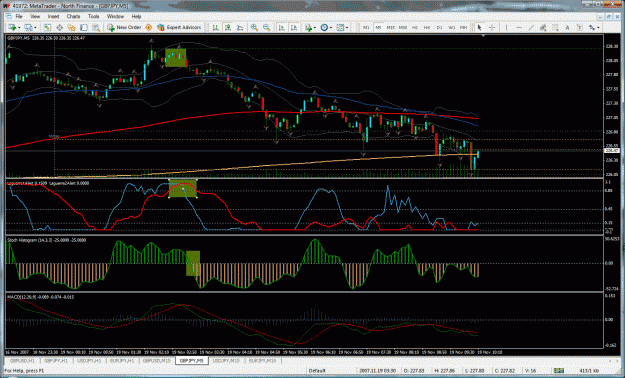Select the equidistant channel tool

543,28
